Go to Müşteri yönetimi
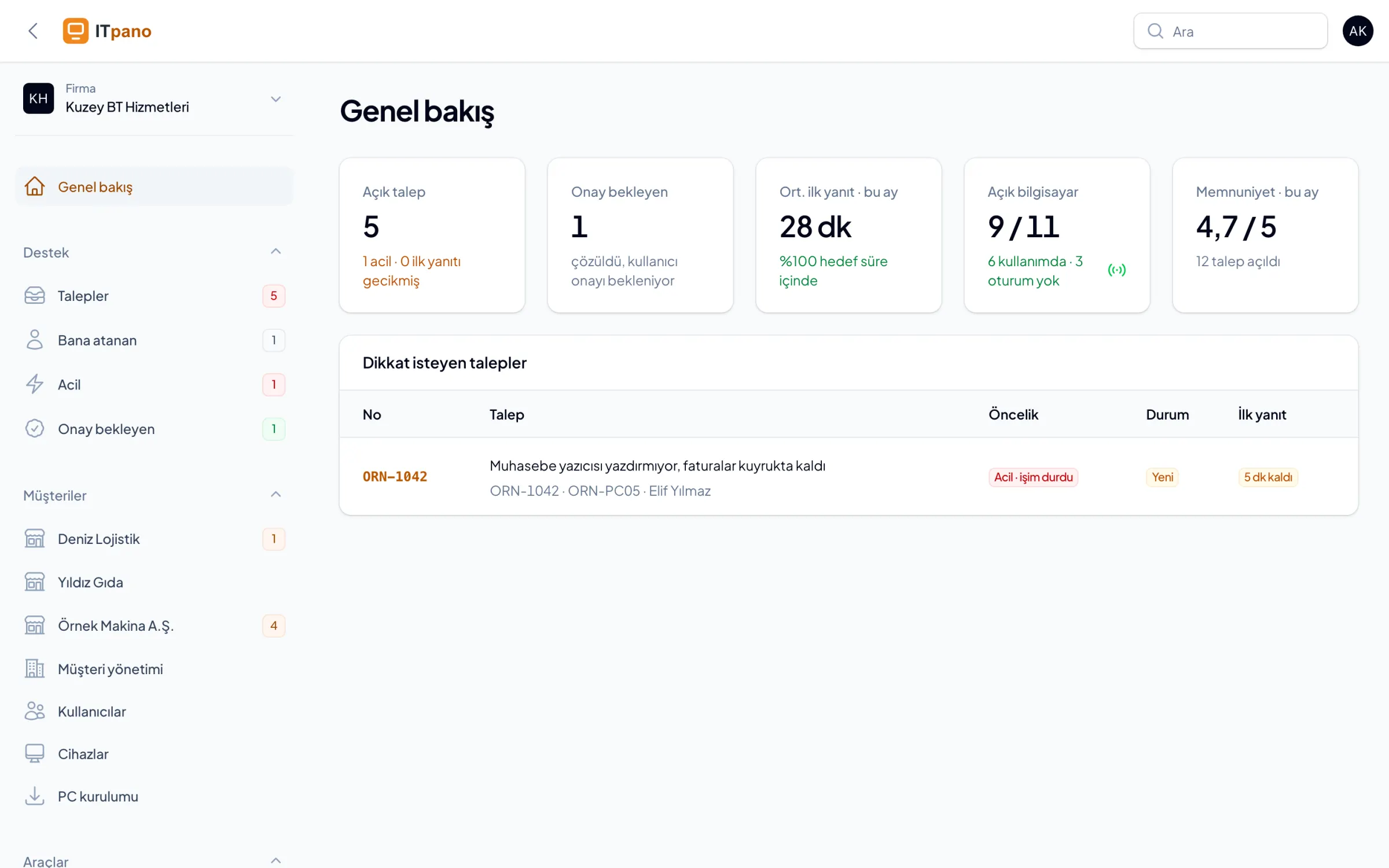 pyautogui.click(x=154, y=669)
